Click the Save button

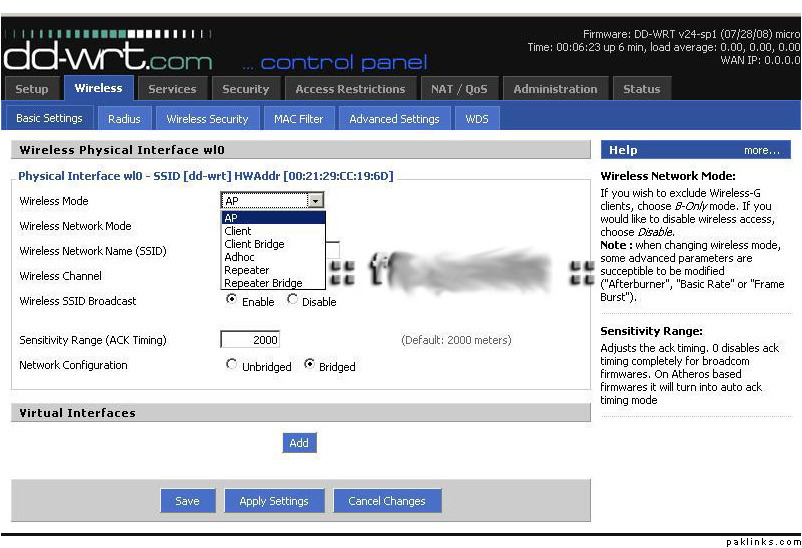click(x=187, y=501)
